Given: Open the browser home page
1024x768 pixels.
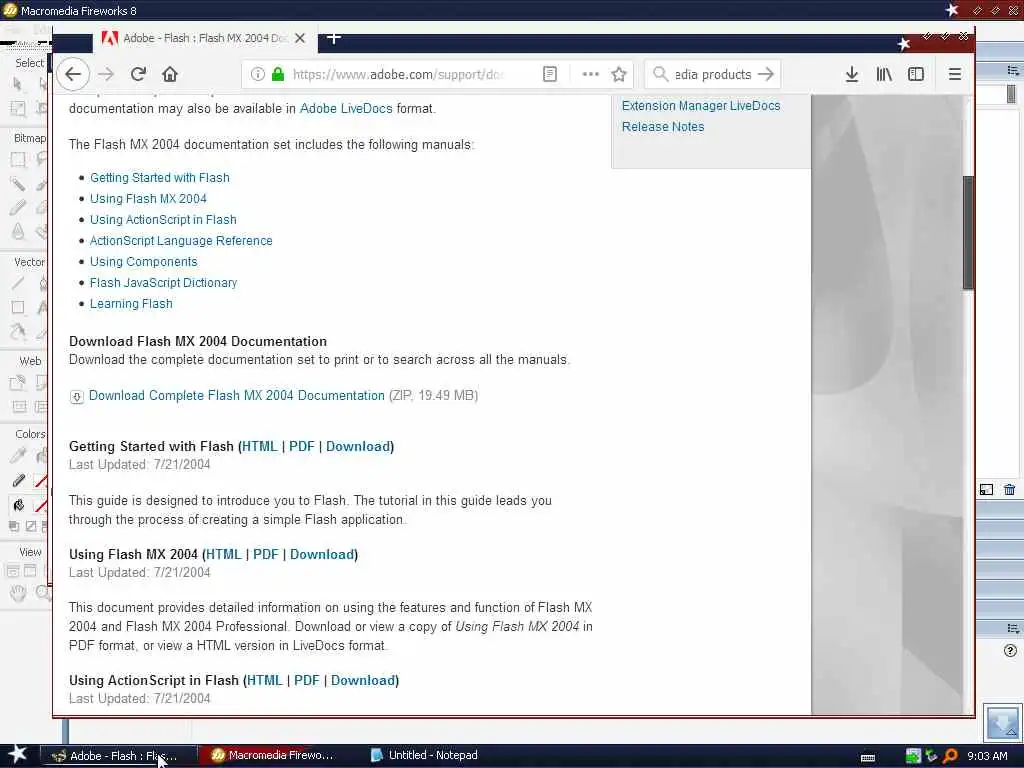Looking at the screenshot, I should click(170, 74).
